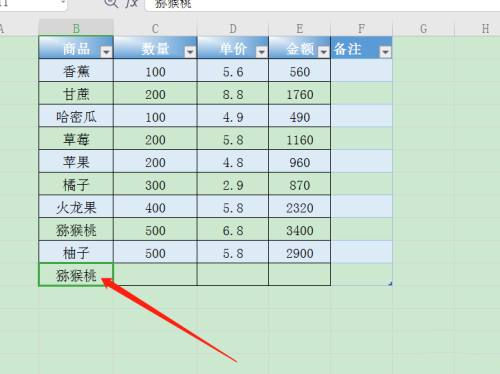Open the 单价 column filter dropdown
This screenshot has height=374, width=500.
tap(262, 52)
